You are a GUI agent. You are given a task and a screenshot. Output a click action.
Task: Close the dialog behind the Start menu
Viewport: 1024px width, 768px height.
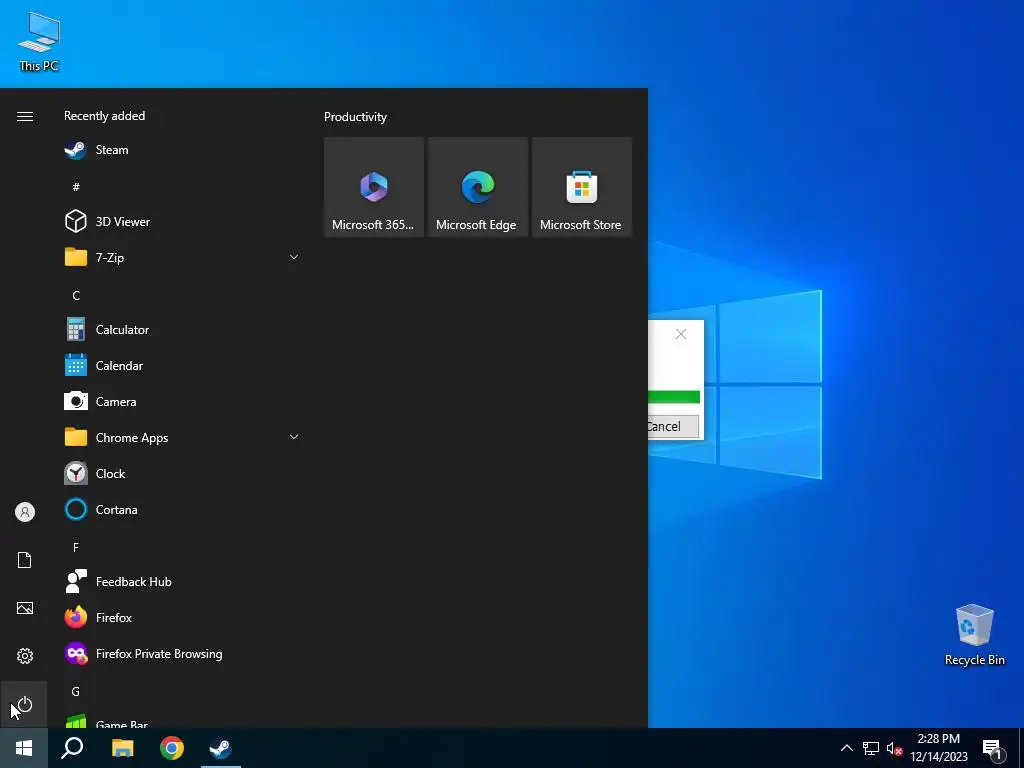(680, 334)
